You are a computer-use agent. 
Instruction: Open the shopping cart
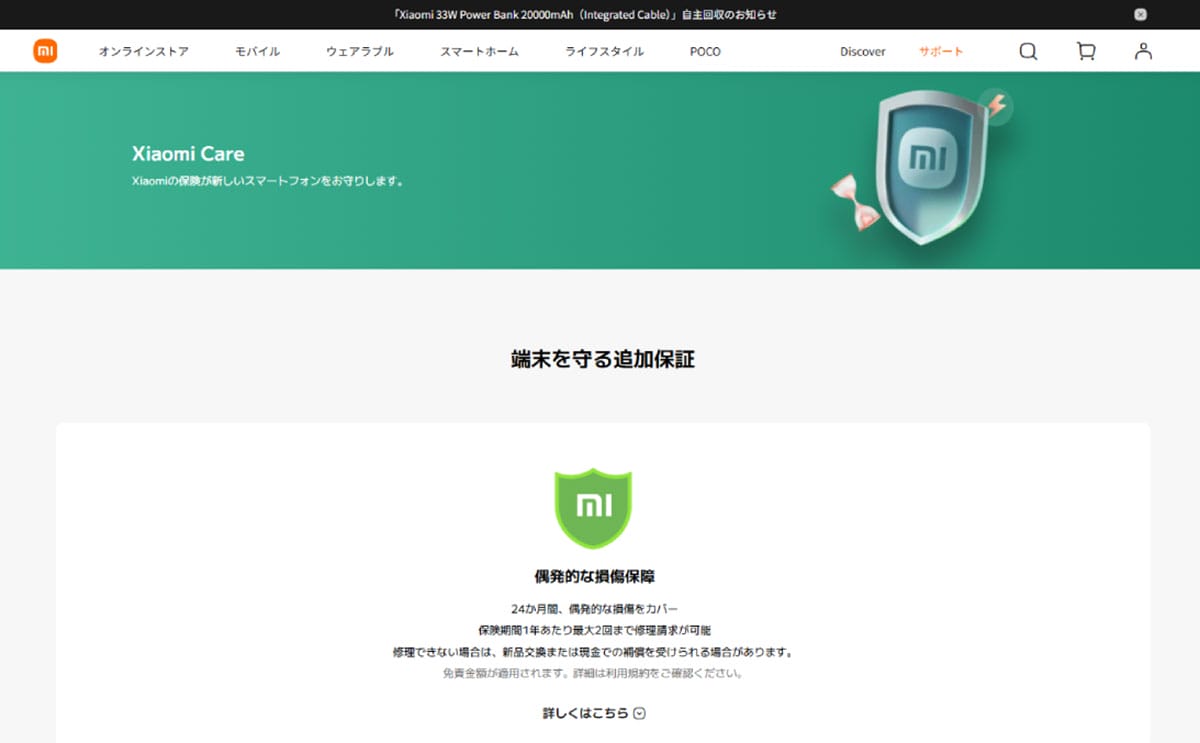(x=1085, y=51)
